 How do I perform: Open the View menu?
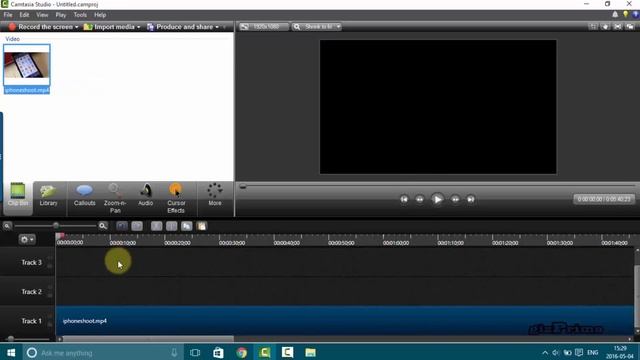coord(42,15)
